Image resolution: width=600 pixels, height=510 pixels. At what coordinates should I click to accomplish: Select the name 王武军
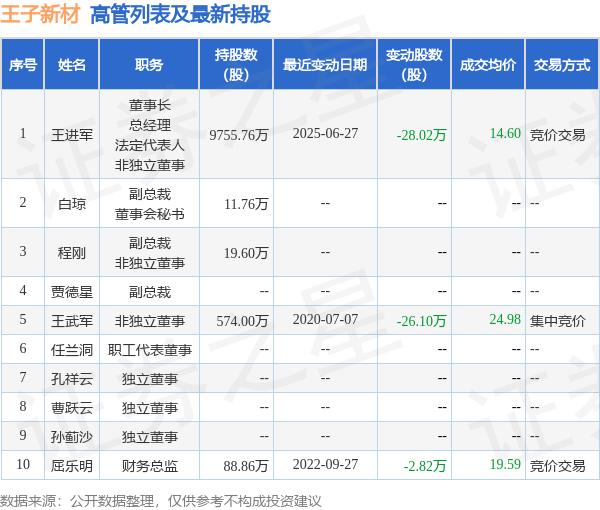tap(72, 321)
